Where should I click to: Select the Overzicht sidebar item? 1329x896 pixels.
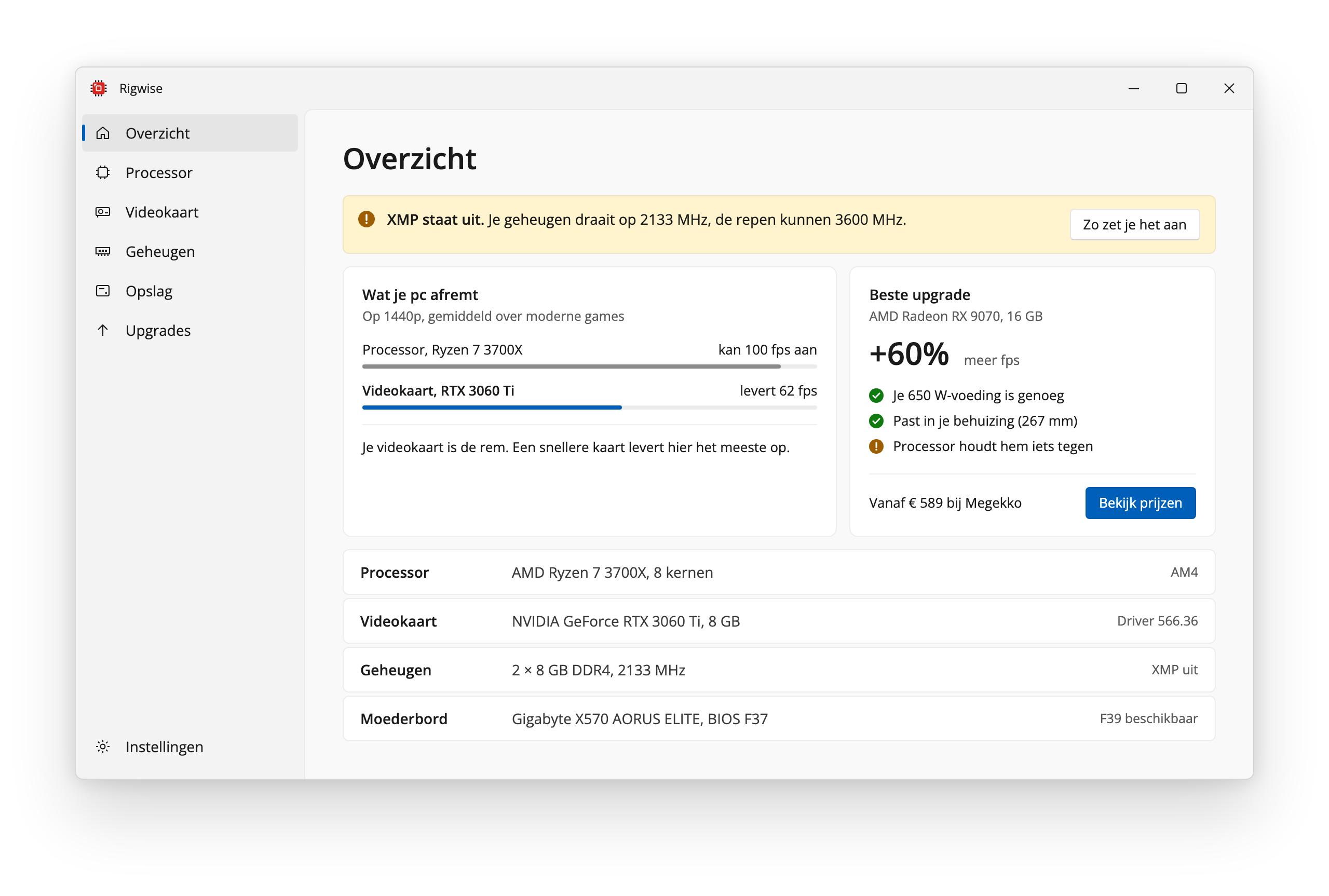click(x=191, y=133)
